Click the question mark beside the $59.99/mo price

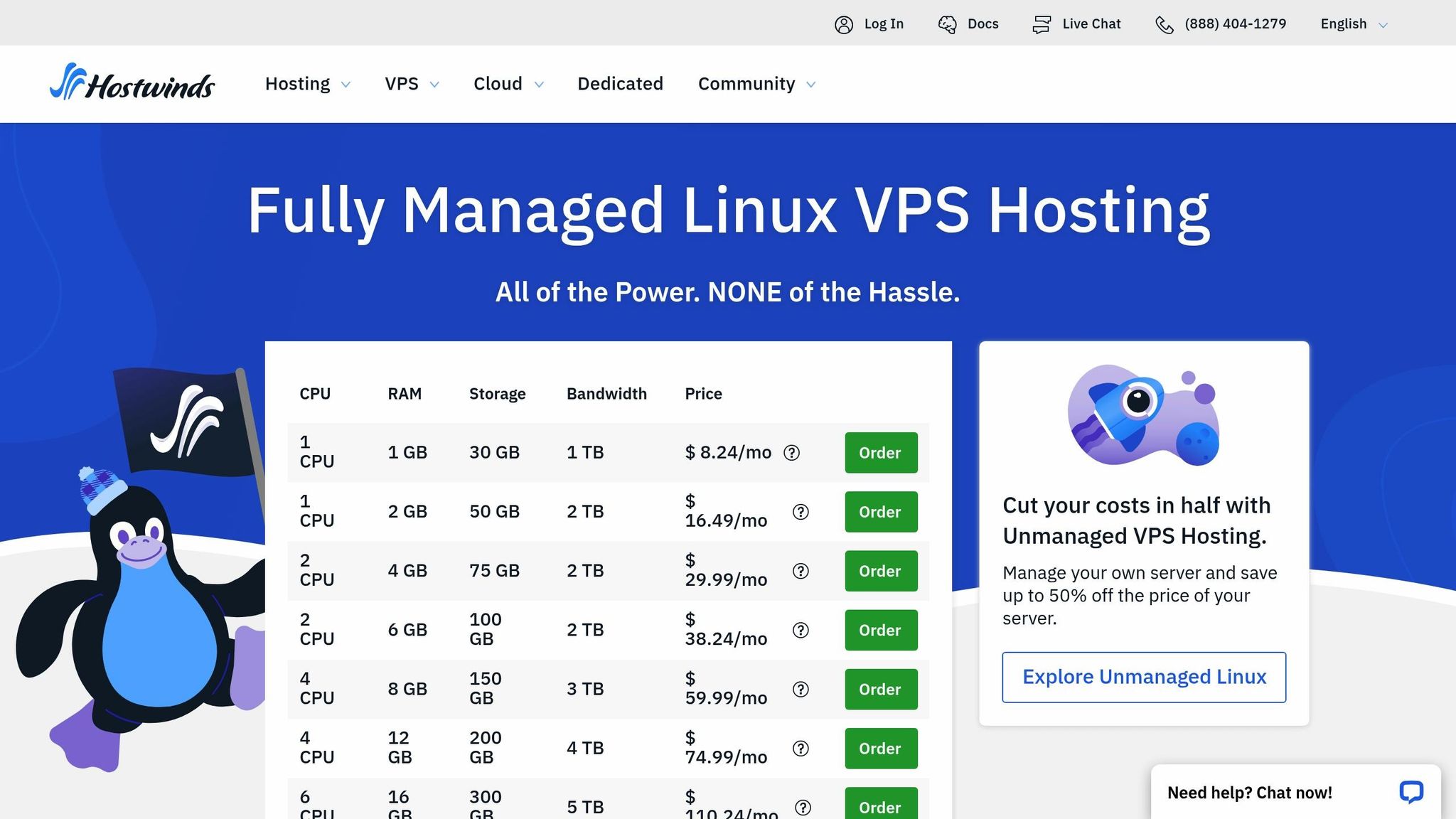(x=801, y=689)
